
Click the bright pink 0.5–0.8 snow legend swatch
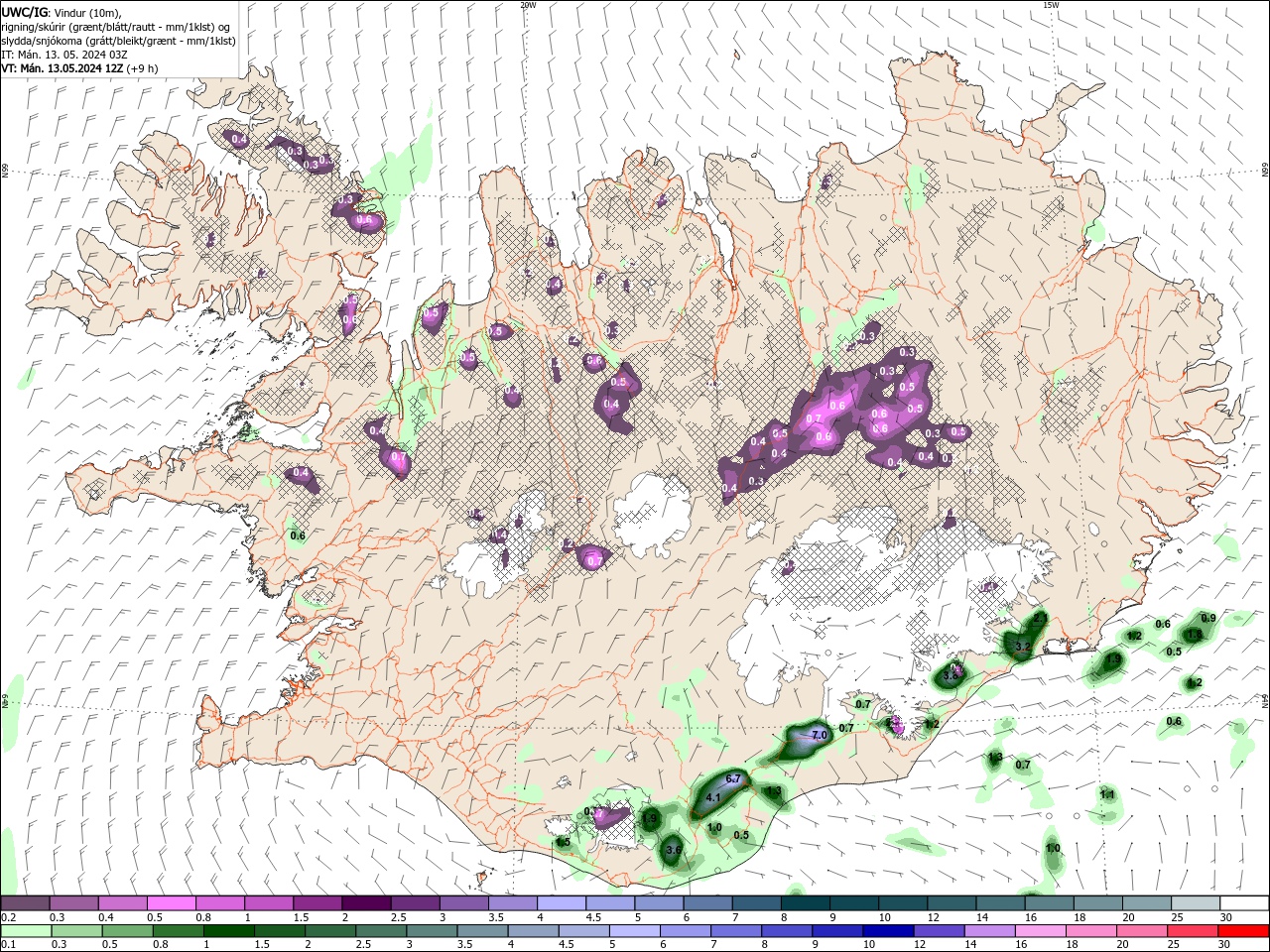171,903
